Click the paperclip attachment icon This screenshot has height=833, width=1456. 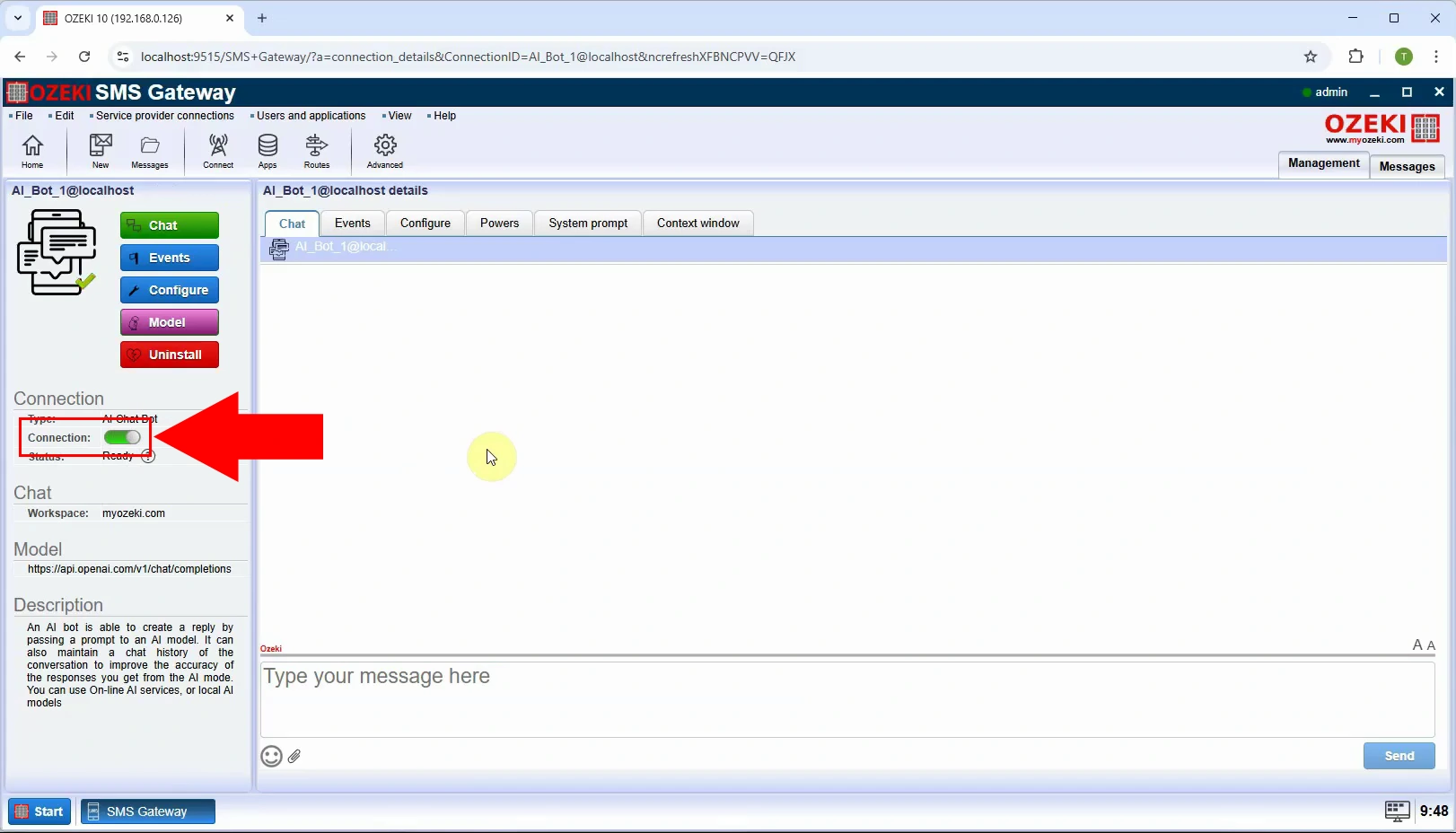(294, 757)
